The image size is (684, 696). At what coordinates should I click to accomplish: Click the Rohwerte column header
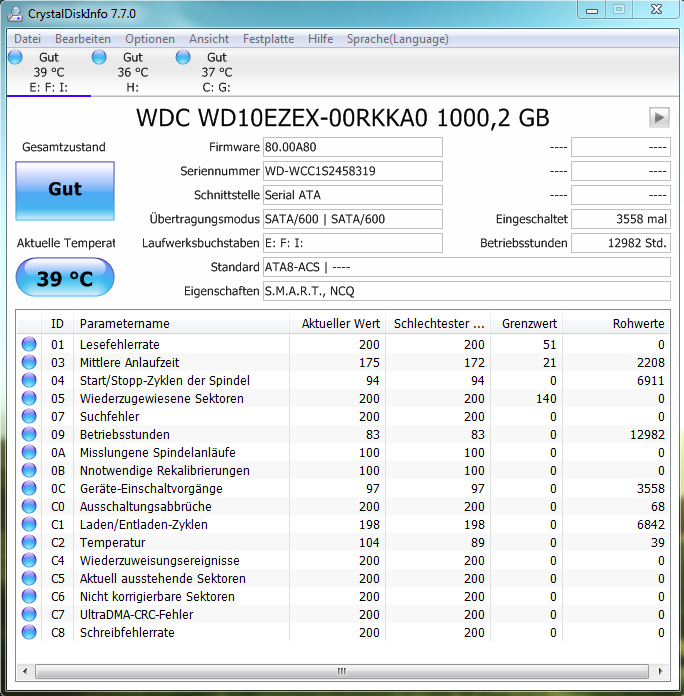(616, 324)
